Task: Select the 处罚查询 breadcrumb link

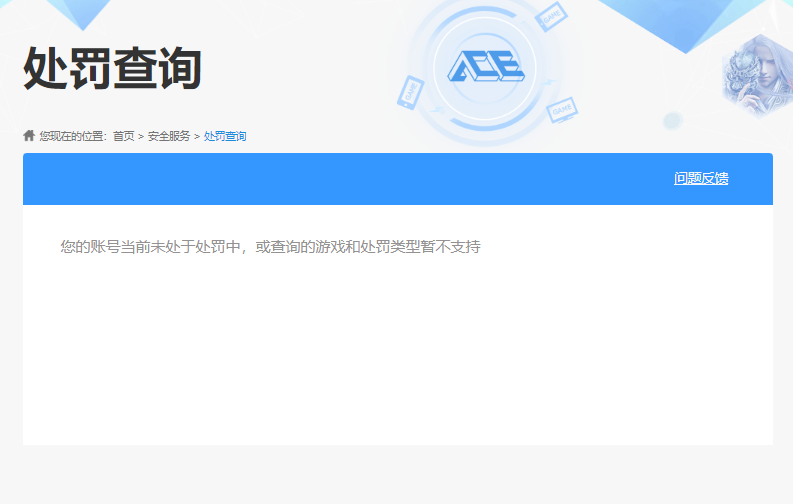Action: pos(225,136)
